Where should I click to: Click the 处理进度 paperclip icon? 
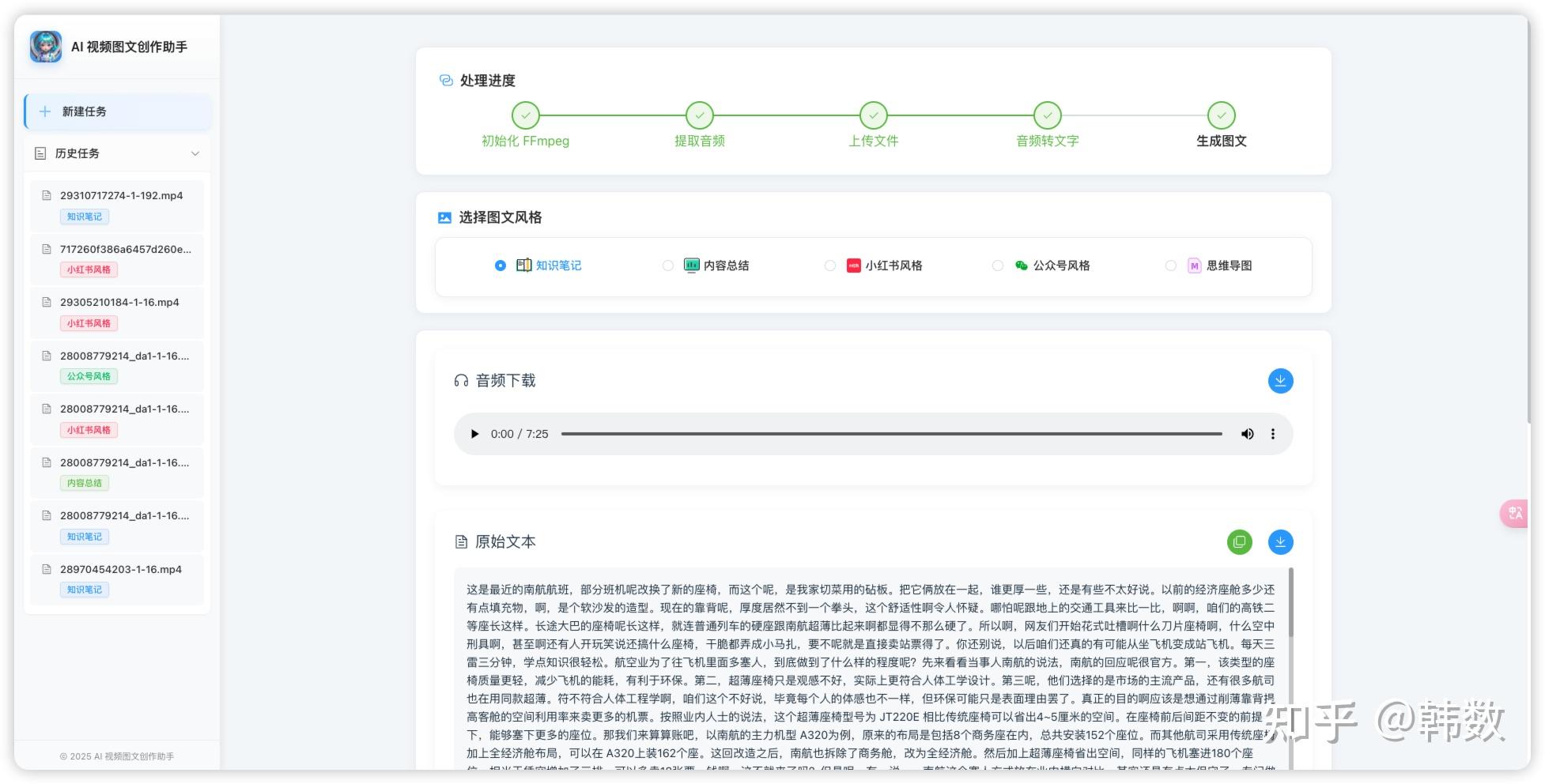pos(444,80)
